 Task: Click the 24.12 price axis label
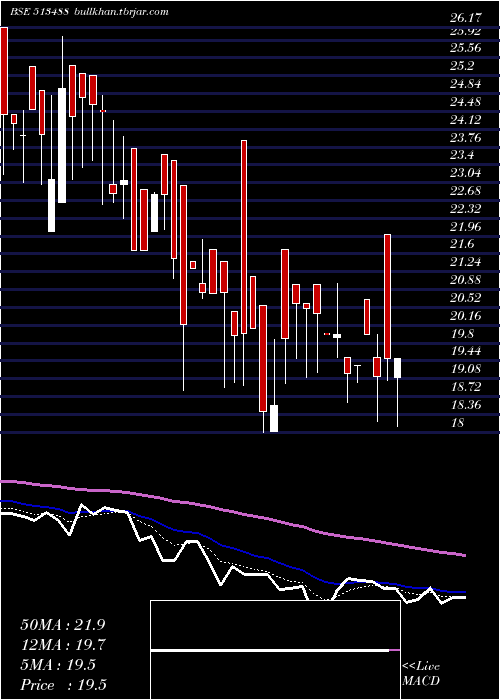point(466,120)
